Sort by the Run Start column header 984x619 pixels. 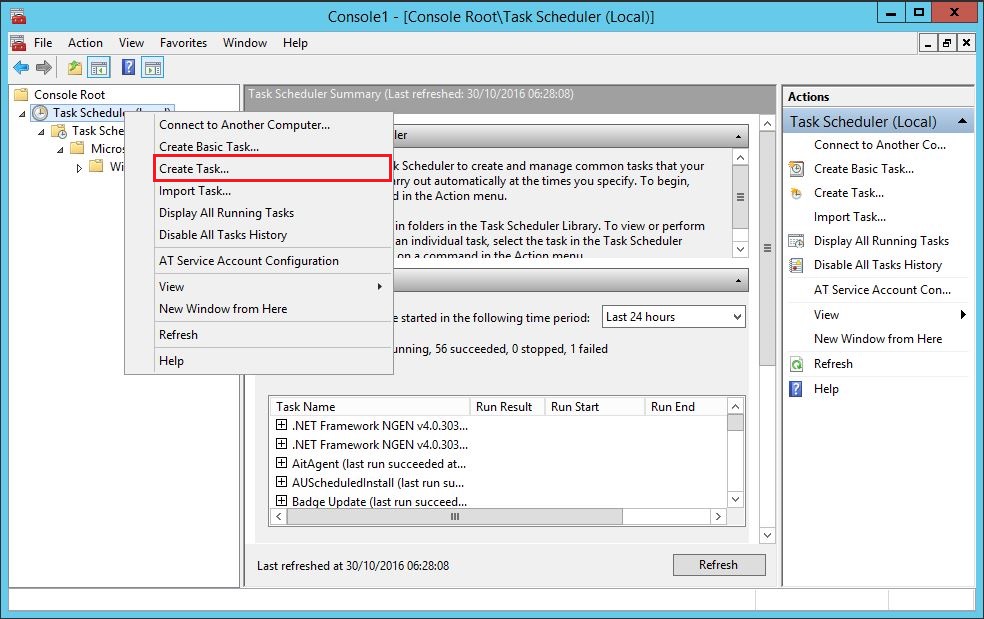[x=594, y=407]
